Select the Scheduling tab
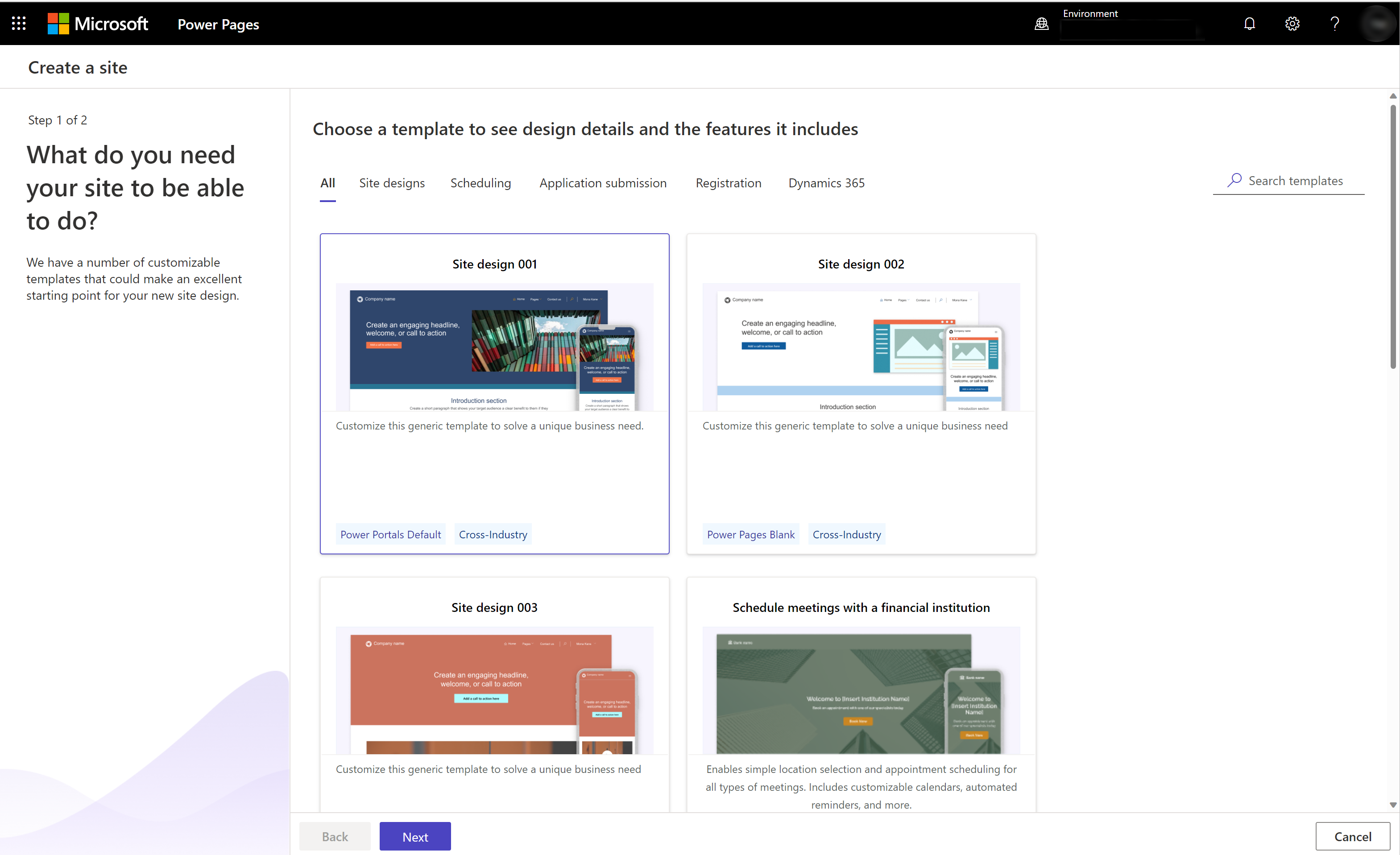The height and width of the screenshot is (855, 1400). pos(481,183)
